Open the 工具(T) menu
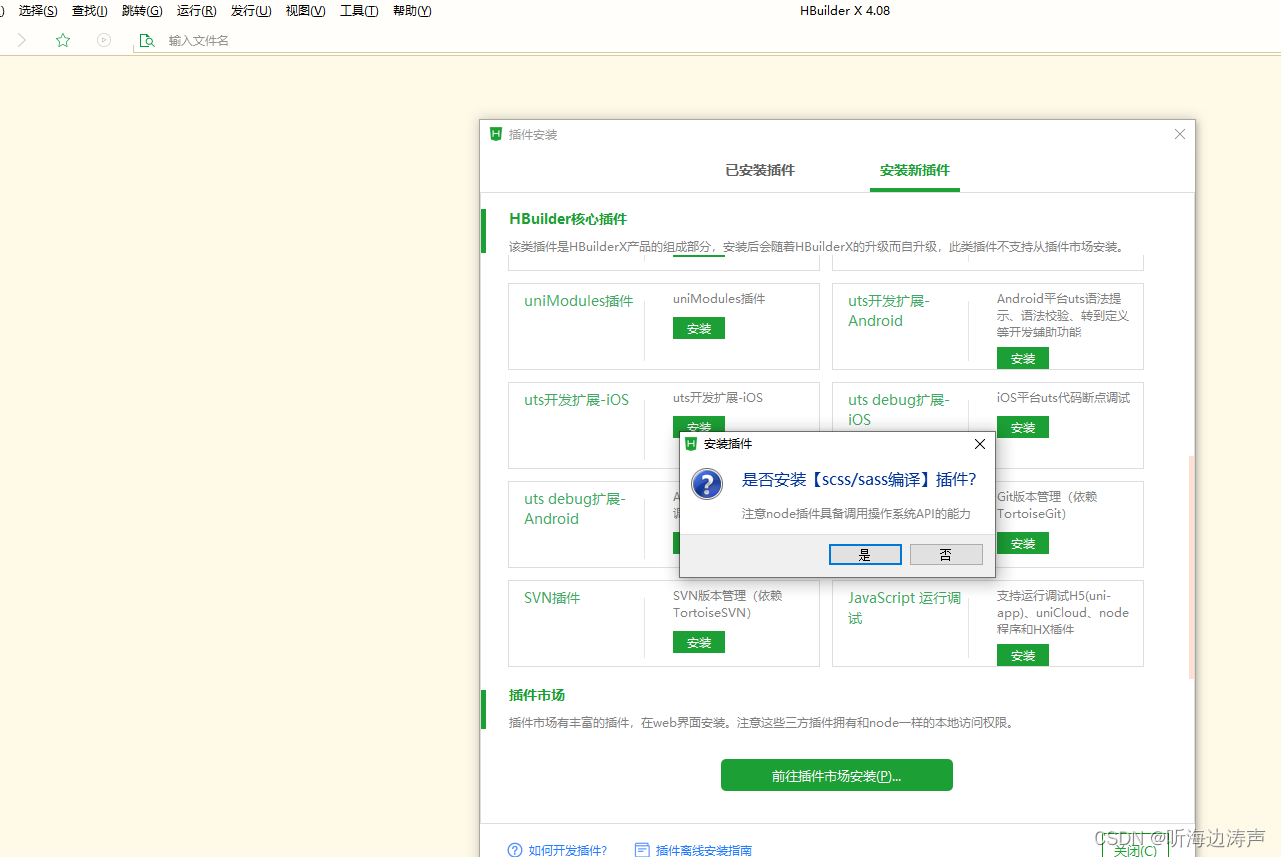This screenshot has height=857, width=1281. 359,11
